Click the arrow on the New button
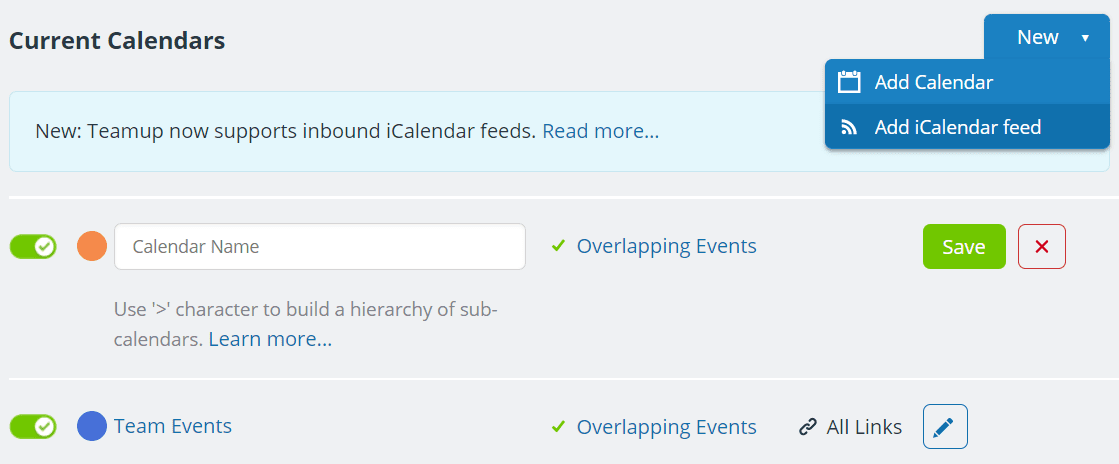Viewport: 1119px width, 464px height. pos(1085,38)
